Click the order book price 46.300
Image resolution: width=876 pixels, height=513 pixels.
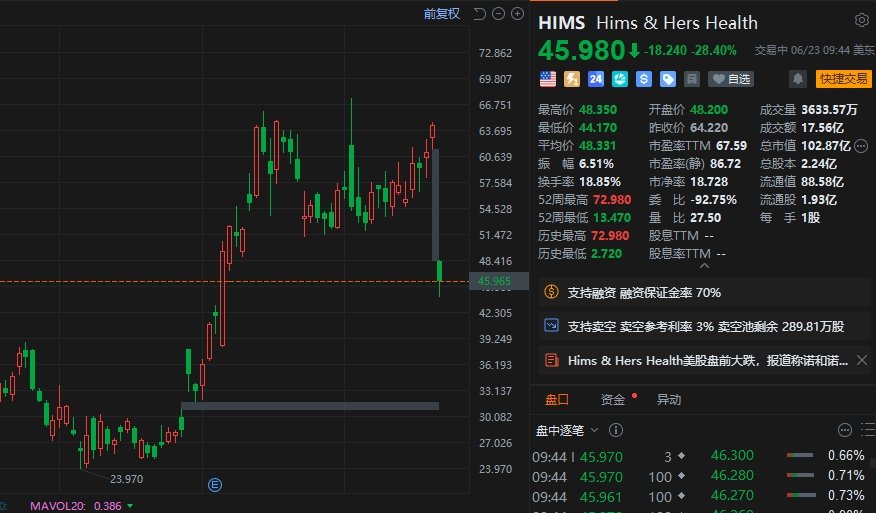(732, 455)
